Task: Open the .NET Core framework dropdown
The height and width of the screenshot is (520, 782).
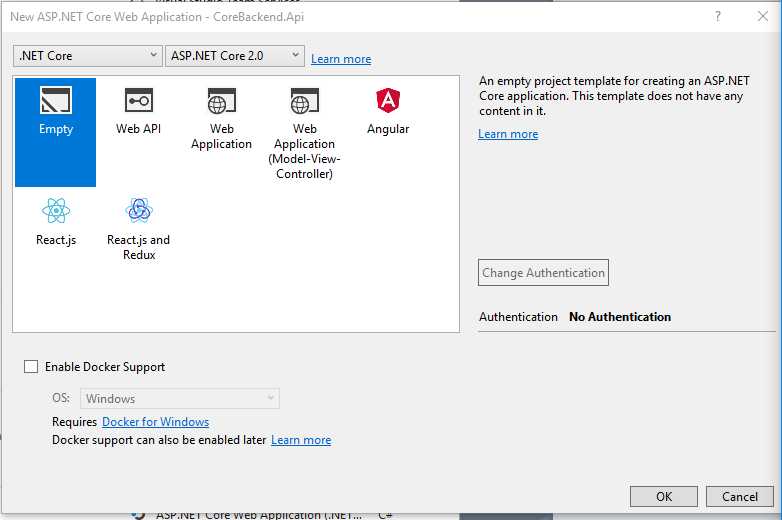Action: pyautogui.click(x=88, y=56)
